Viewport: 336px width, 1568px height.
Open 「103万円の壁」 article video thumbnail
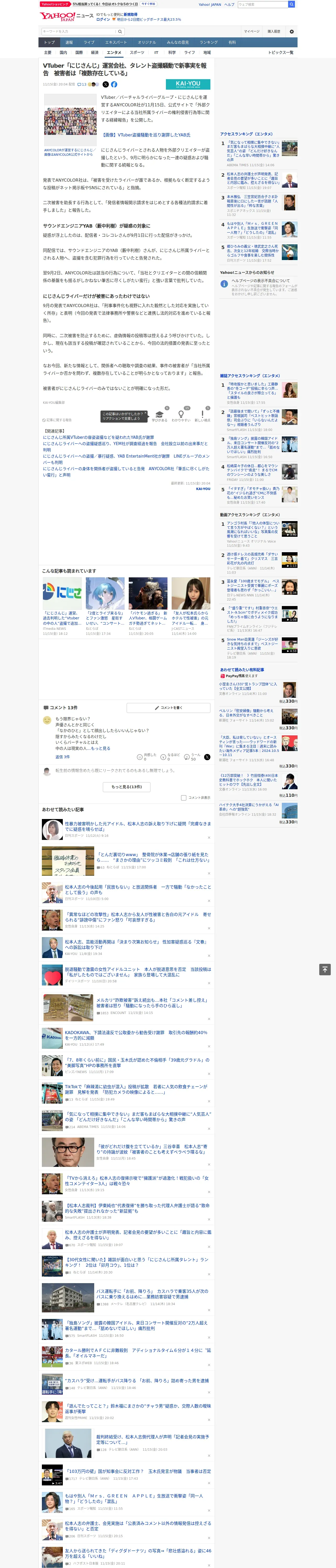pyautogui.click(x=52, y=1475)
